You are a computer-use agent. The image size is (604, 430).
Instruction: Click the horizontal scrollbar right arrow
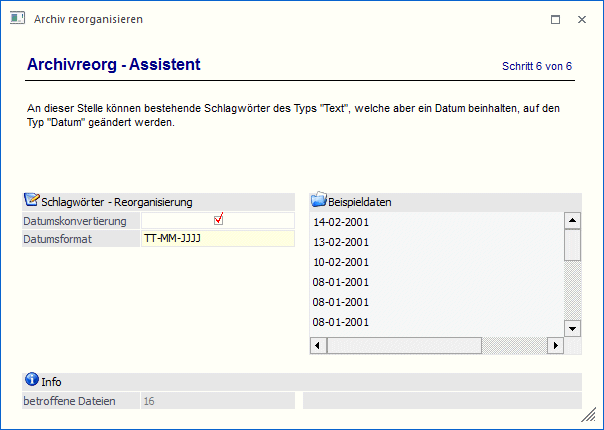555,345
